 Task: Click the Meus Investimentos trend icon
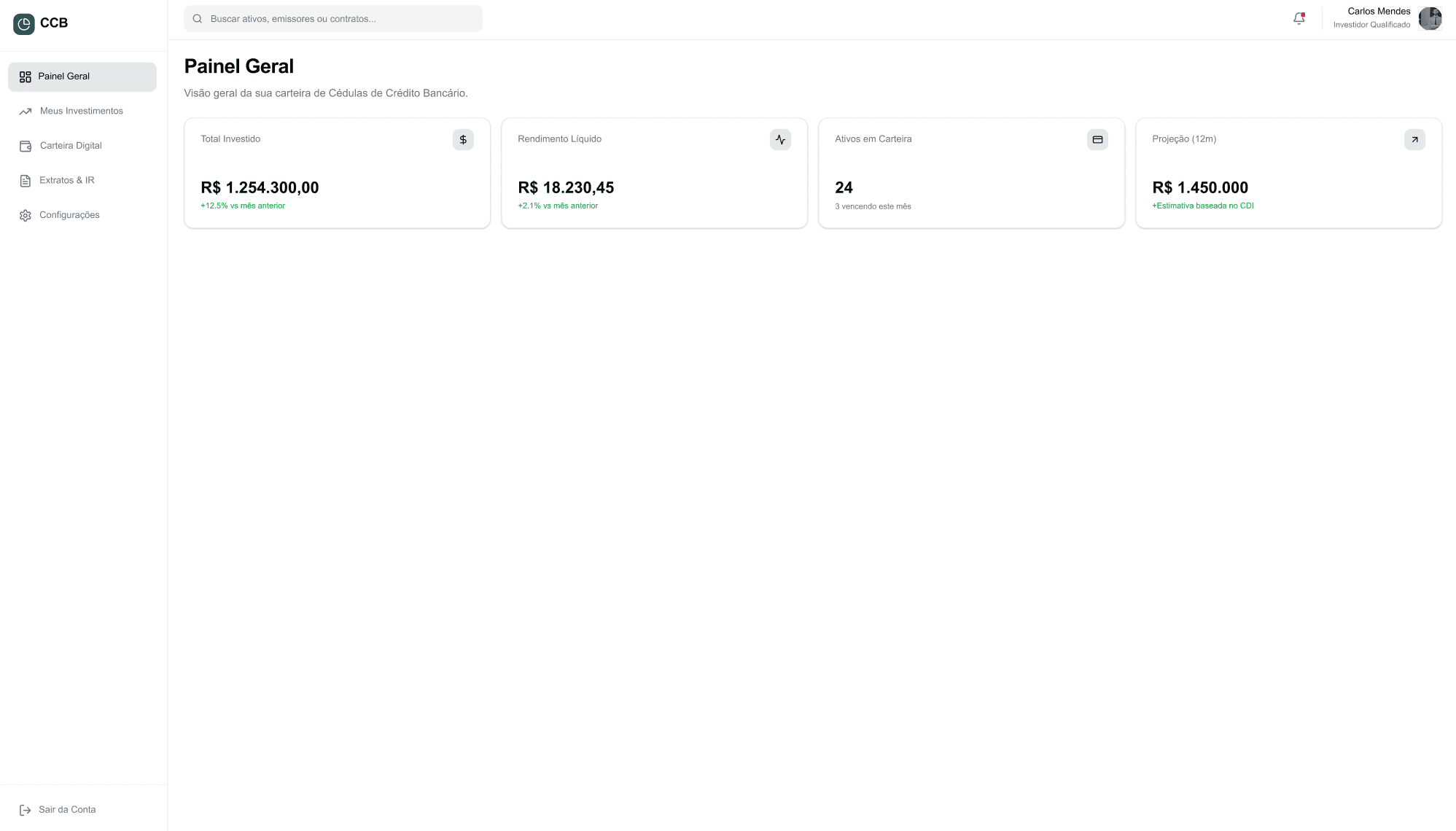[26, 110]
